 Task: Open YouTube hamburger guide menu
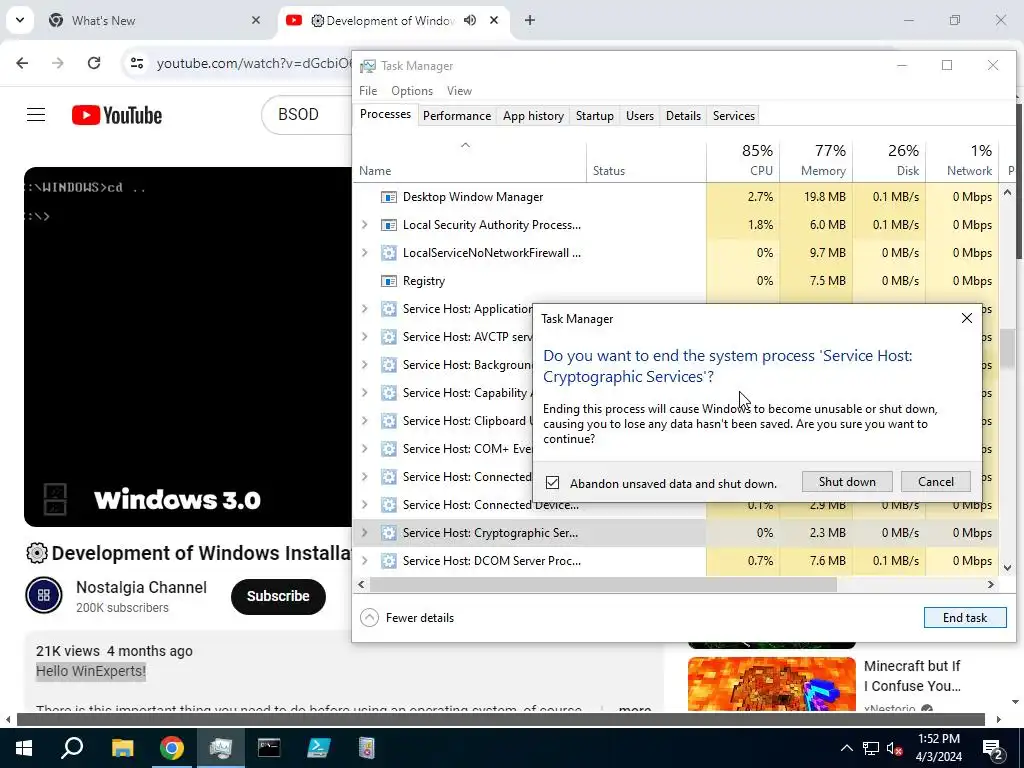pyautogui.click(x=36, y=115)
